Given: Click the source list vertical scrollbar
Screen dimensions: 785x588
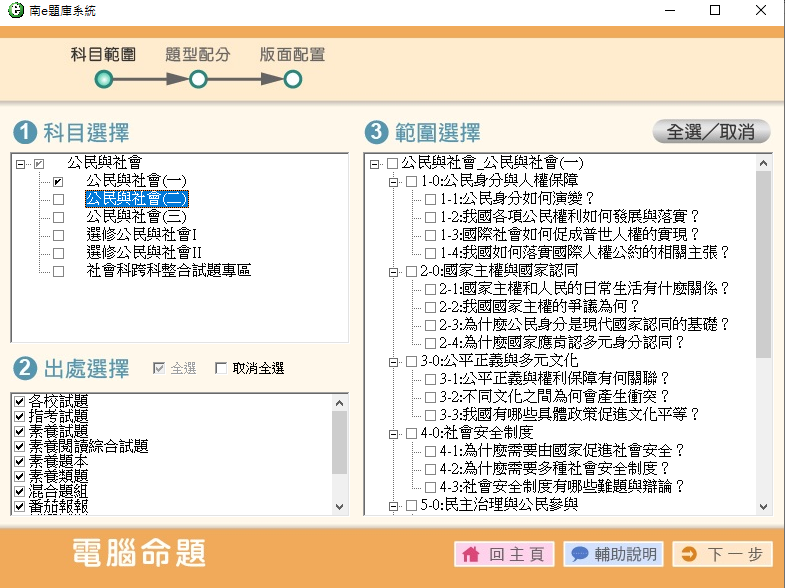Looking at the screenshot, I should click(x=339, y=440).
